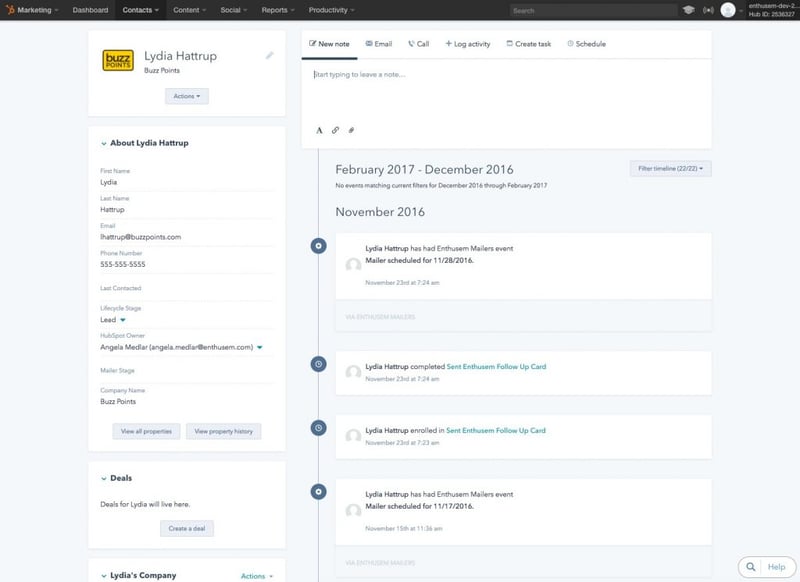Open contact Actions dropdown under Buzz Points
800x582 pixels.
point(187,96)
